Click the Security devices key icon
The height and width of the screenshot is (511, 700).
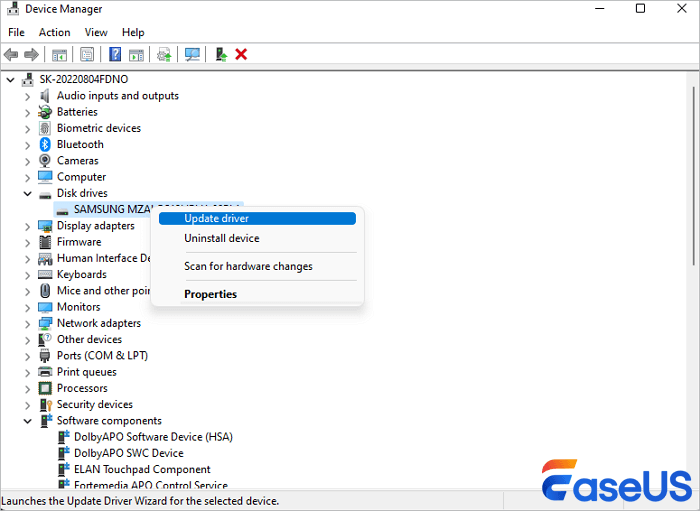pyautogui.click(x=46, y=405)
